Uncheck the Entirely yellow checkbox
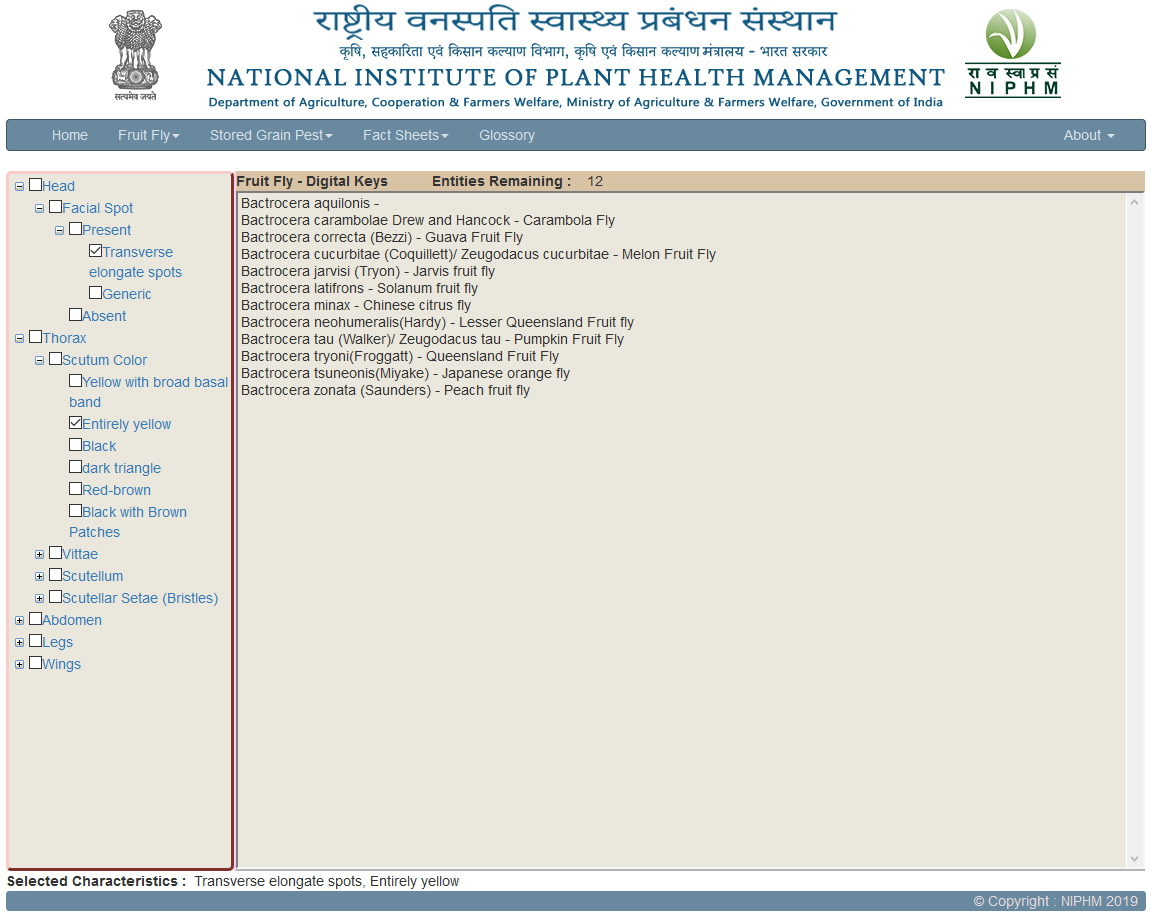The width and height of the screenshot is (1151, 923). [x=76, y=423]
